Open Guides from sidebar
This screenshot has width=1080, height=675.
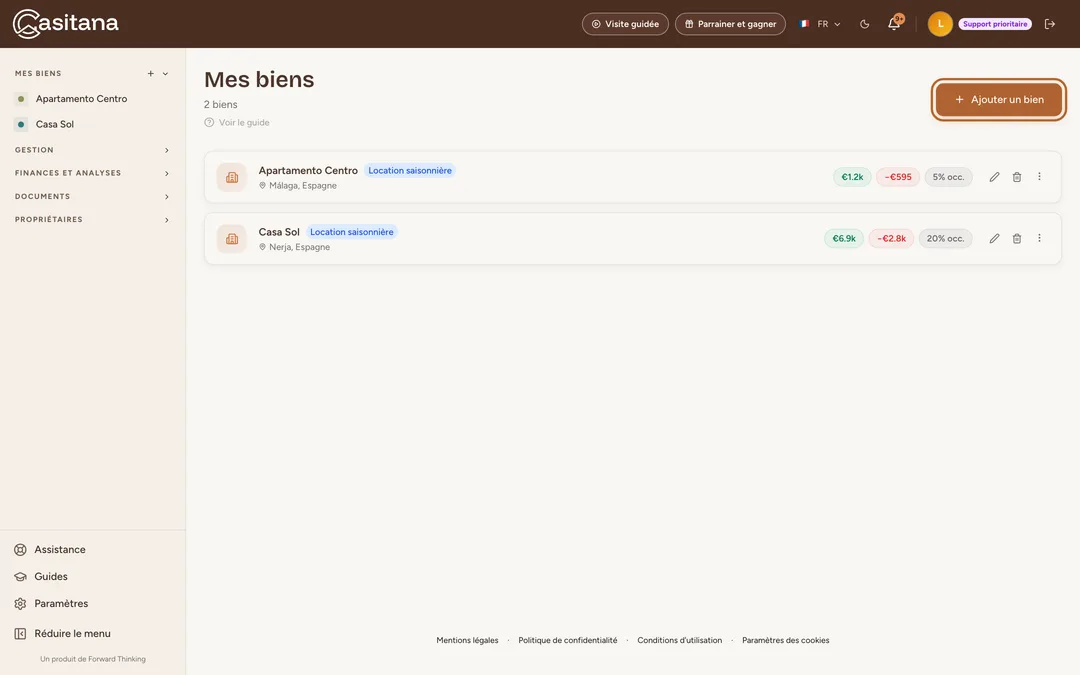click(x=41, y=577)
